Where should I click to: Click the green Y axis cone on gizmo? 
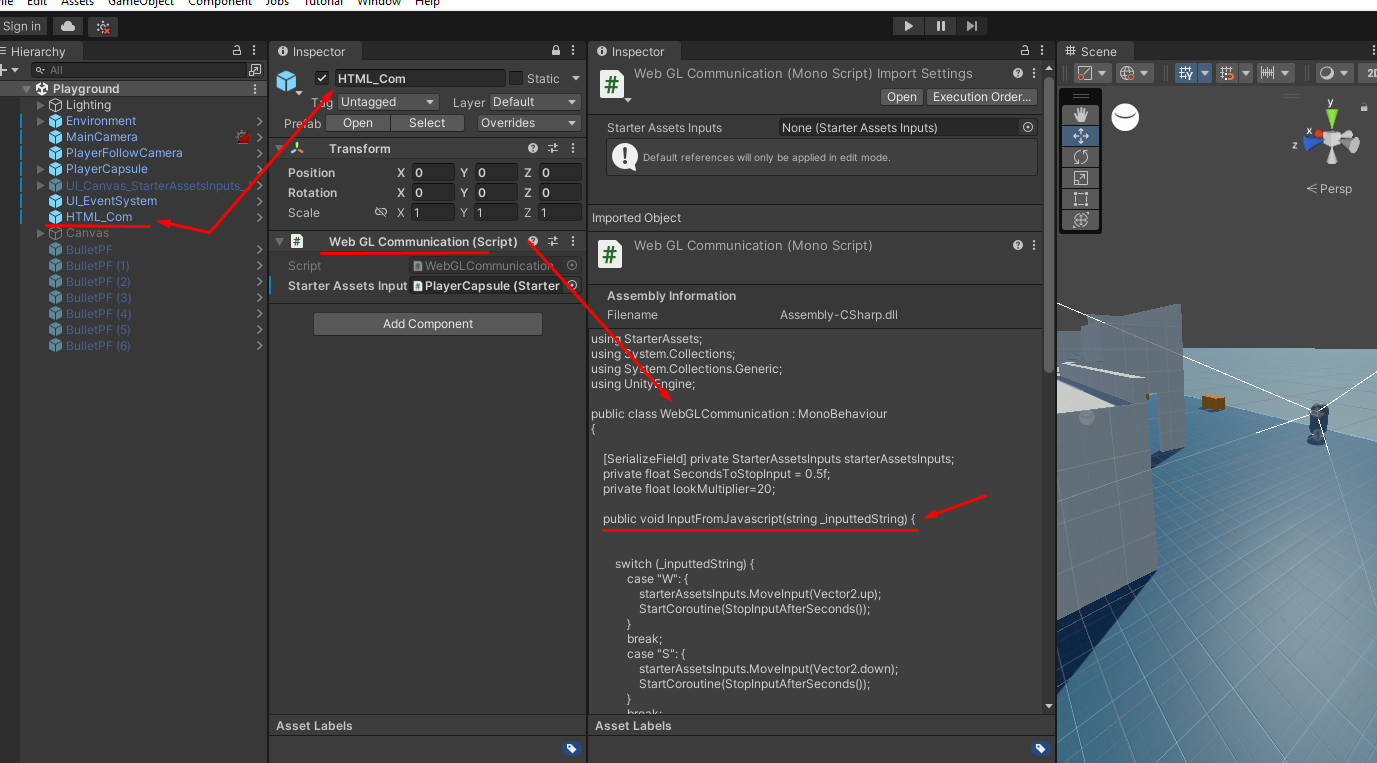click(x=1331, y=120)
